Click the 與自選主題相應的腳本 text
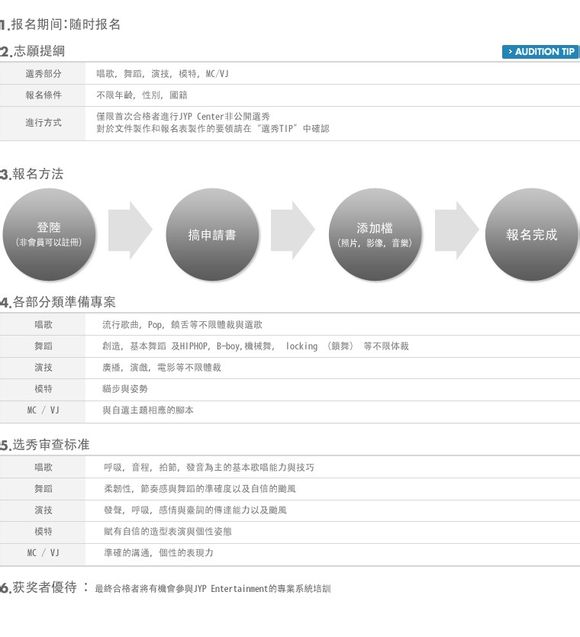This screenshot has height=637, width=580. 148,410
